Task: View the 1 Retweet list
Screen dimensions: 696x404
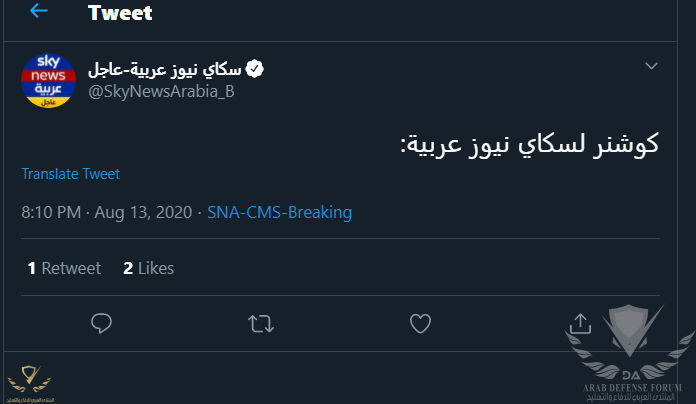Action: click(x=64, y=268)
